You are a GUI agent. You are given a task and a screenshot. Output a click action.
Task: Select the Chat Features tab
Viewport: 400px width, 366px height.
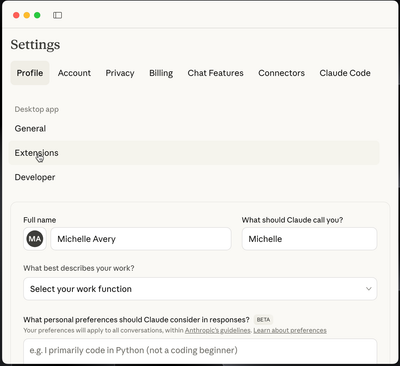pyautogui.click(x=216, y=73)
